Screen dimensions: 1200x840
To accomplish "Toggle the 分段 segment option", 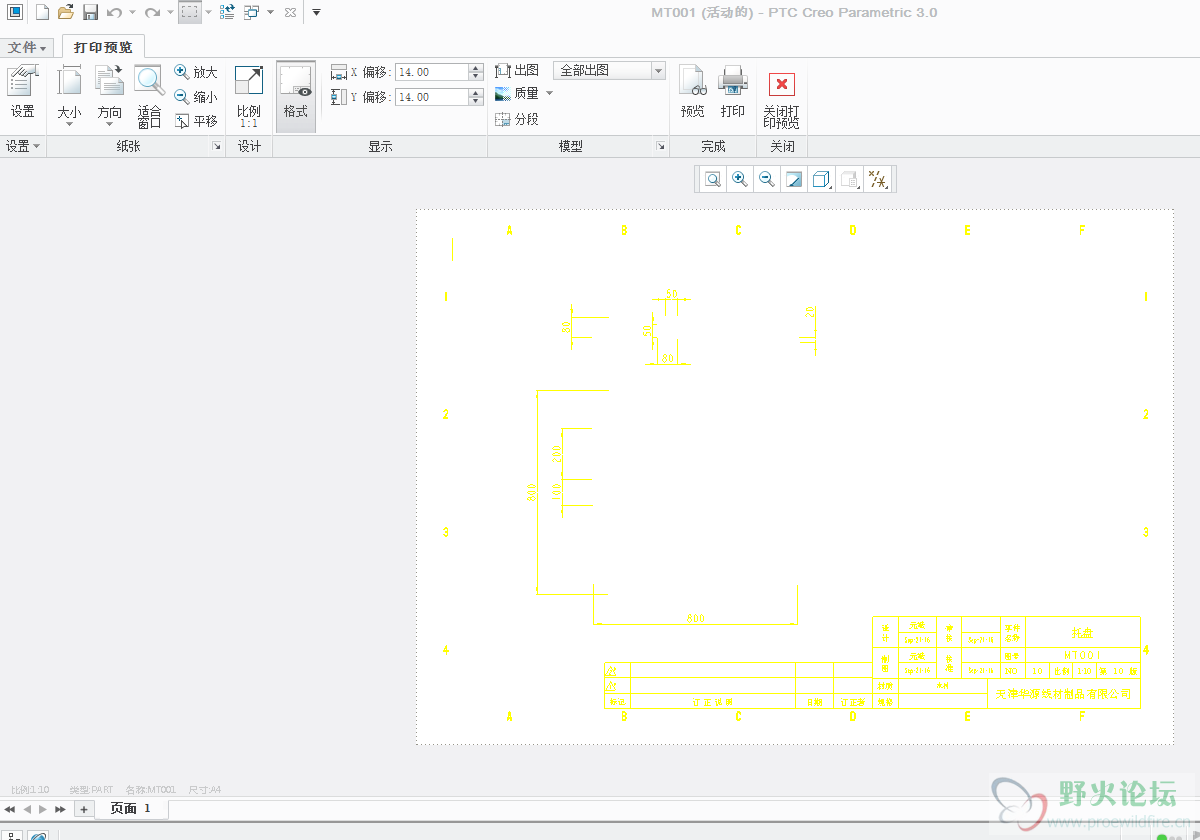I will pos(516,119).
